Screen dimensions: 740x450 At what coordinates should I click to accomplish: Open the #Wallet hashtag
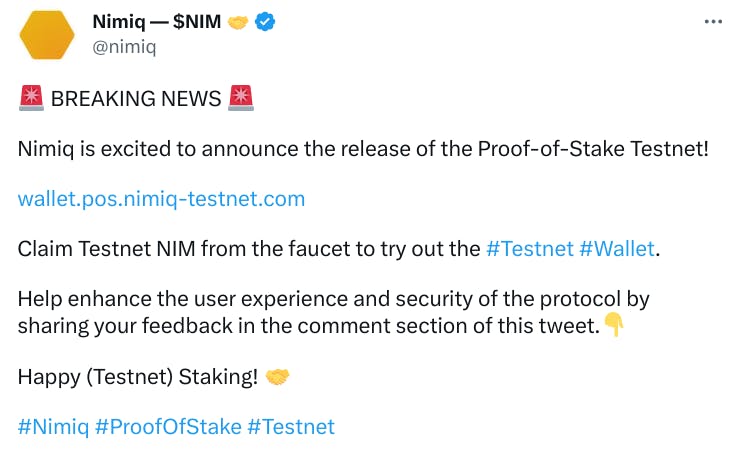click(617, 249)
